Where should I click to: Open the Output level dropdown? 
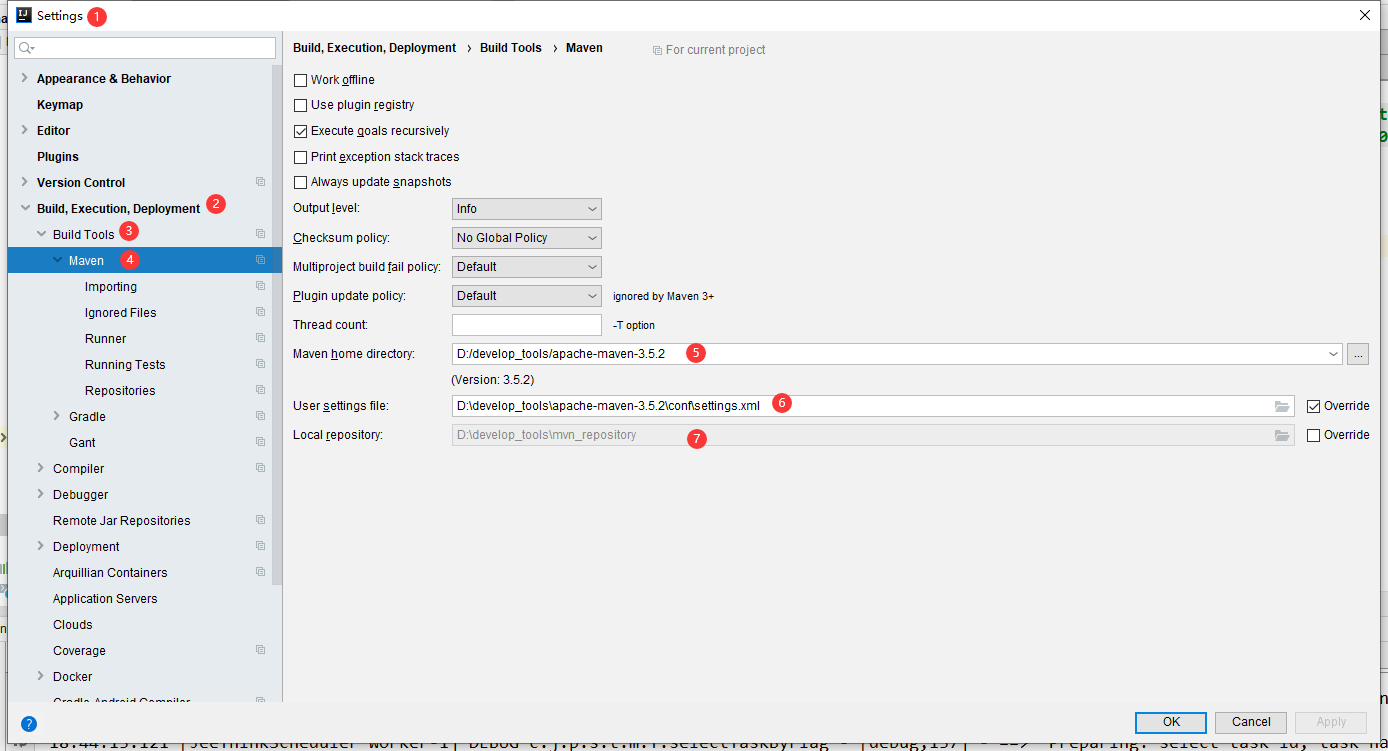(x=527, y=209)
